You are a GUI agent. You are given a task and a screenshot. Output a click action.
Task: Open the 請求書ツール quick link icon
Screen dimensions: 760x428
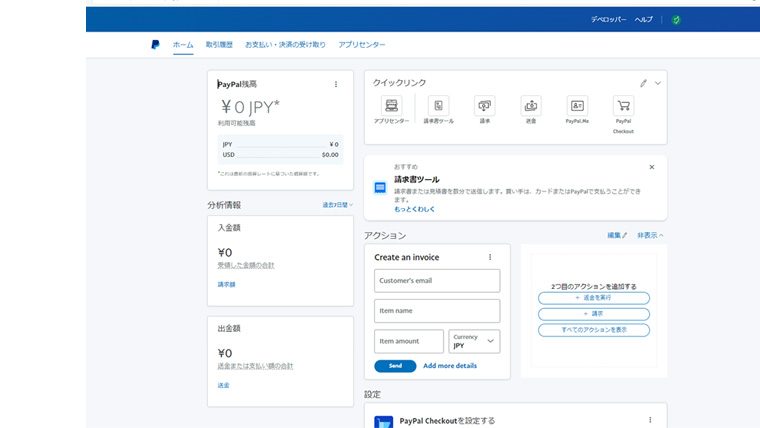pyautogui.click(x=438, y=105)
